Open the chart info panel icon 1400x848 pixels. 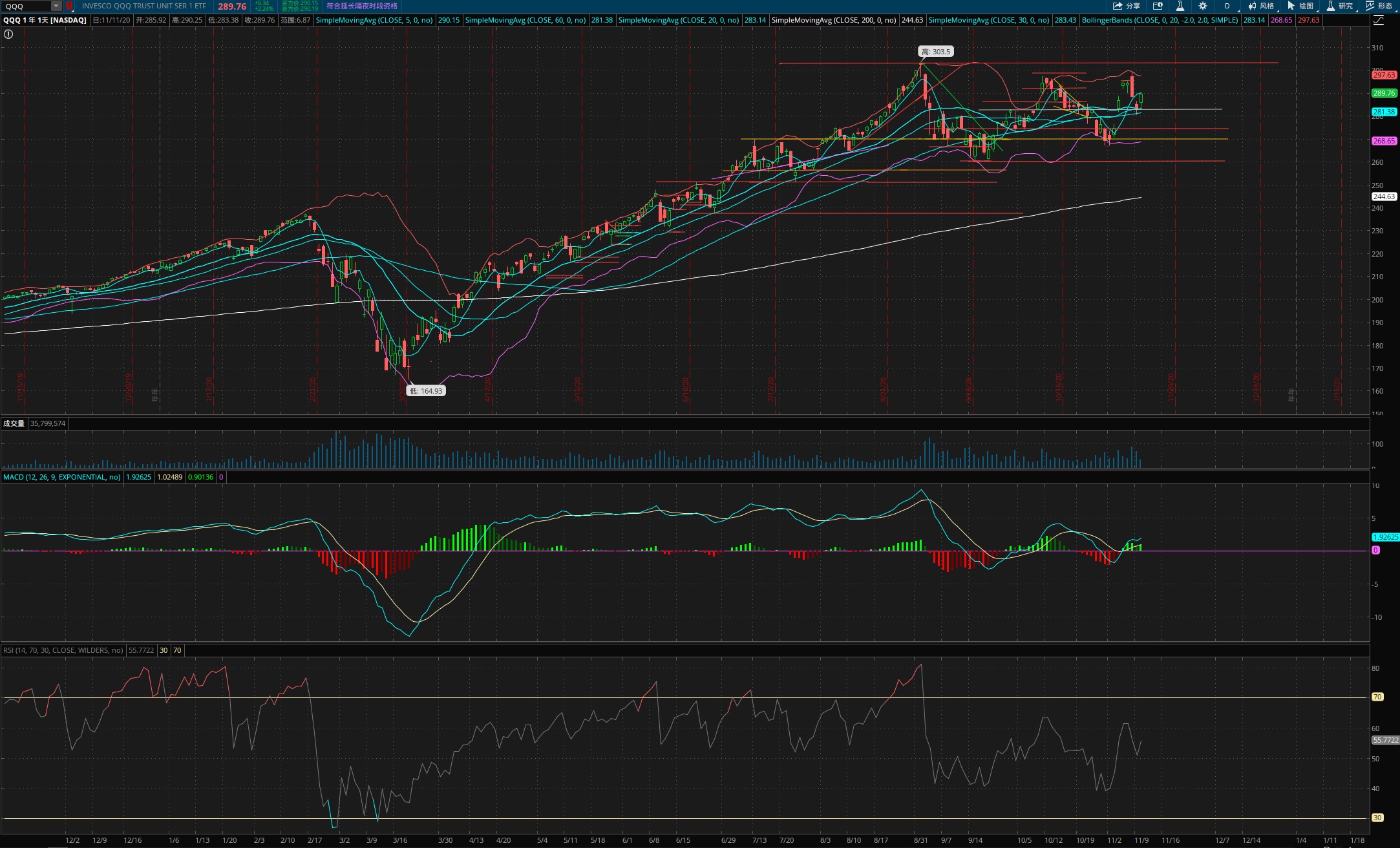[x=1158, y=6]
